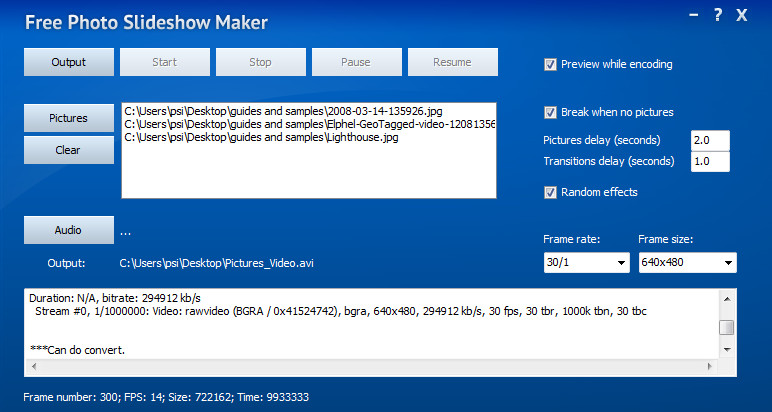Viewport: 772px width, 412px height.
Task: Click the log's scroll down arrow
Action: pyautogui.click(x=727, y=349)
